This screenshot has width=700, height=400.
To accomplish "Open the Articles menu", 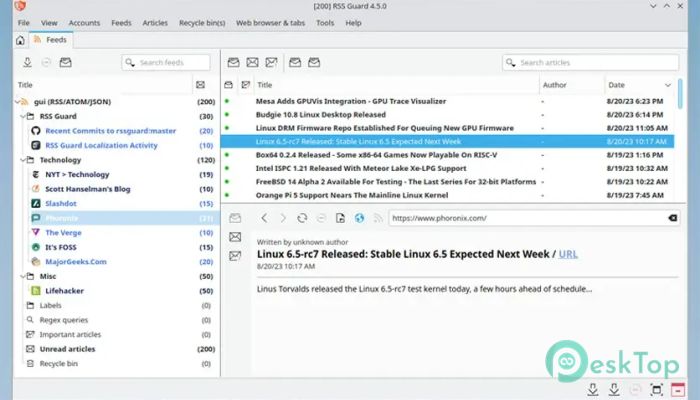I will pyautogui.click(x=155, y=23).
